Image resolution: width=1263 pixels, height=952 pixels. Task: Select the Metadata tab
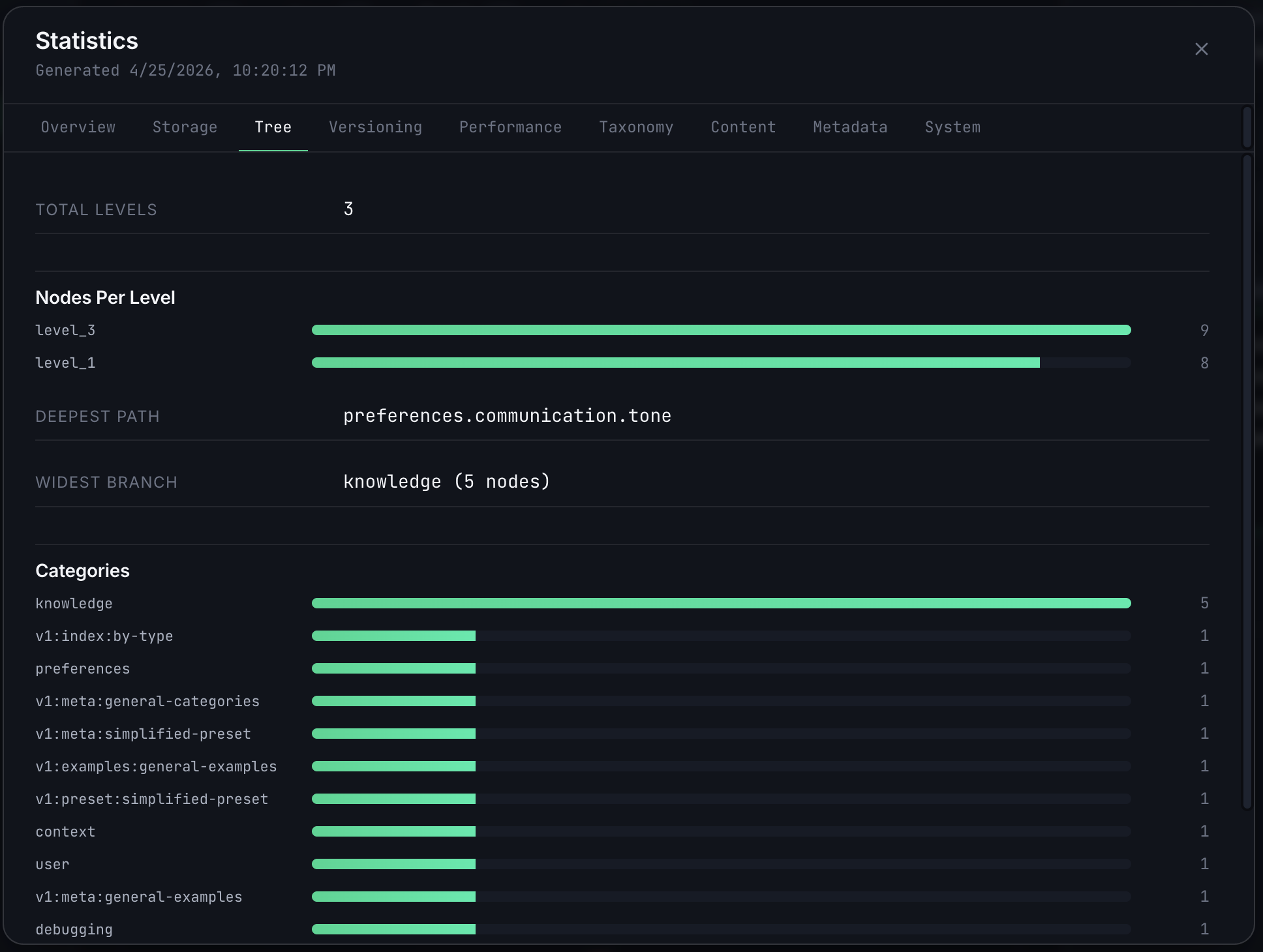pos(851,127)
